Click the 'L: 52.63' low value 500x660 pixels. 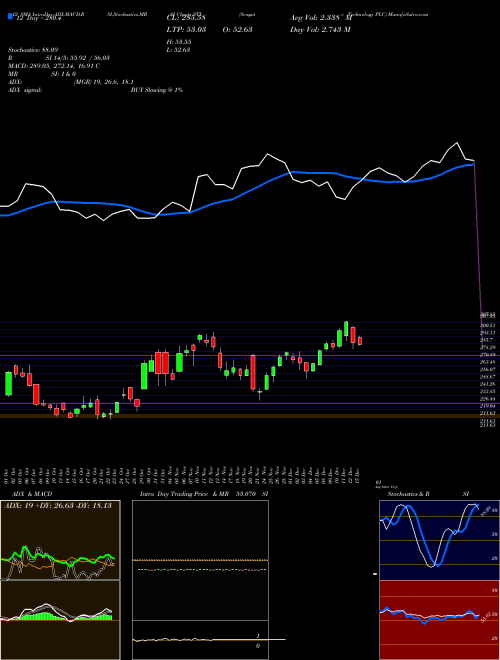tap(179, 50)
